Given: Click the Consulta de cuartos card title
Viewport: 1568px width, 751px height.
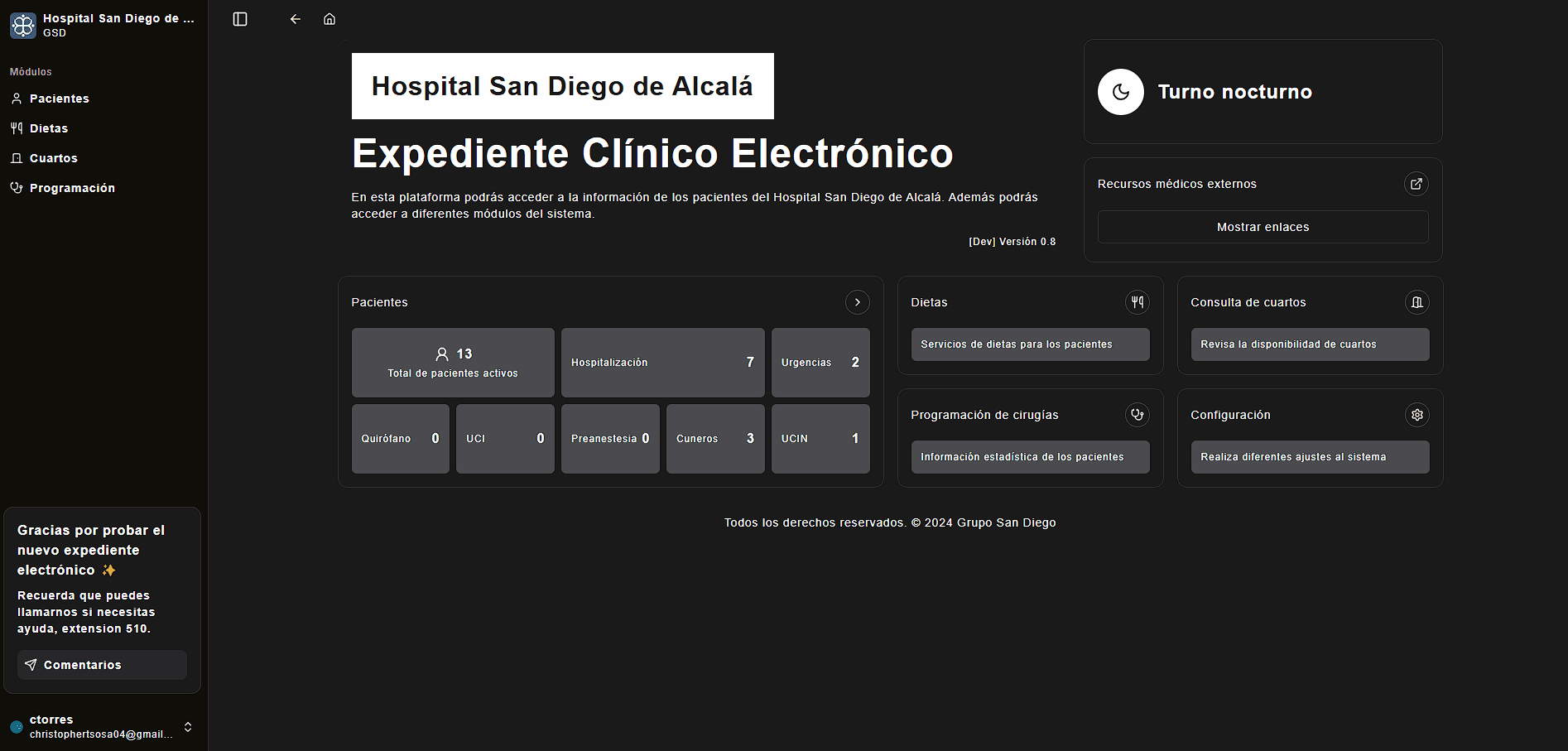Looking at the screenshot, I should point(1248,302).
